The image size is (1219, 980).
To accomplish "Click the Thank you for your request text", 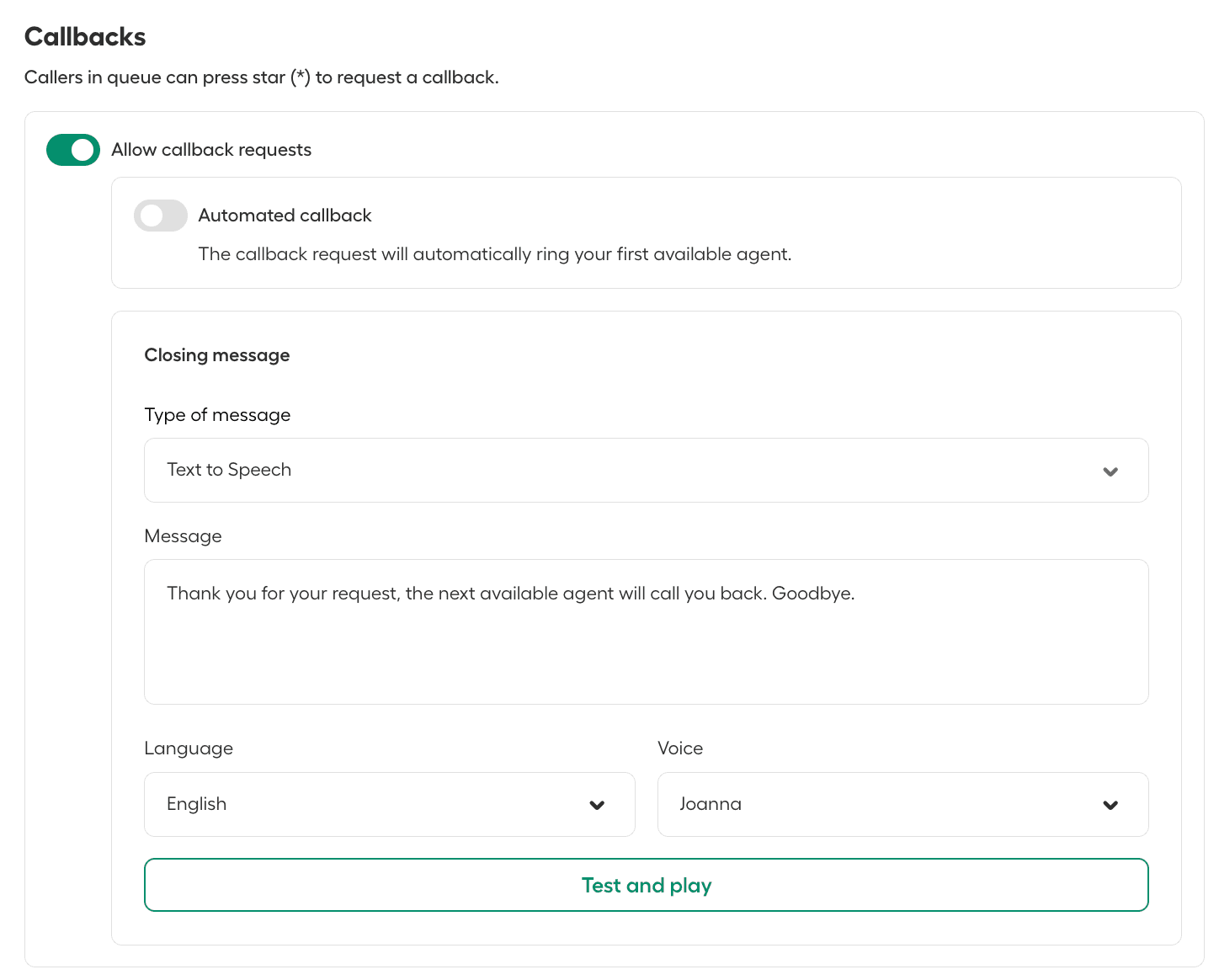I will tap(510, 594).
